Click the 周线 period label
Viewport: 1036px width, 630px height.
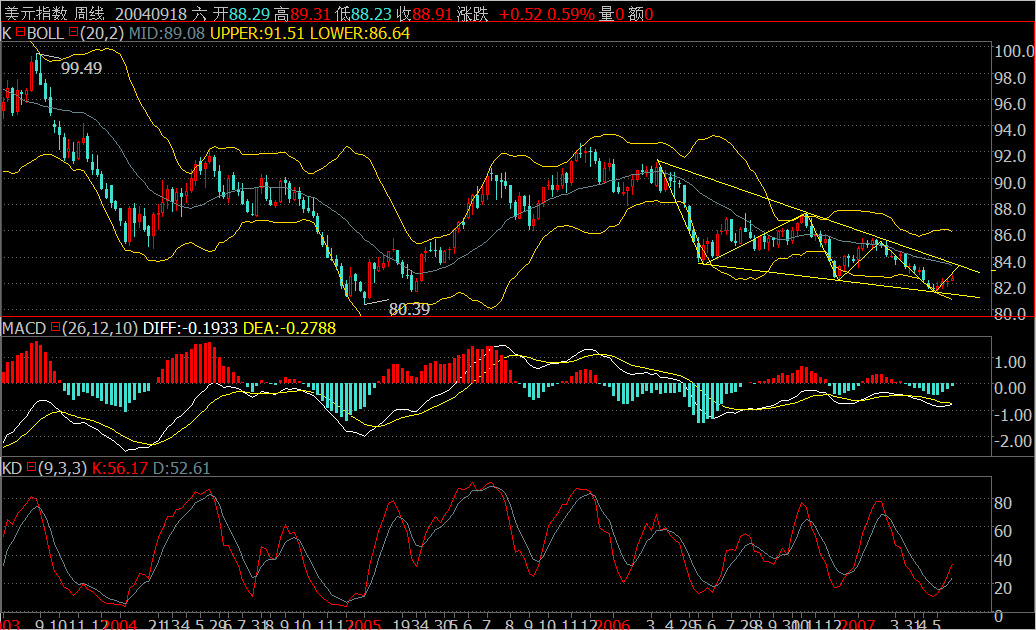coord(89,14)
